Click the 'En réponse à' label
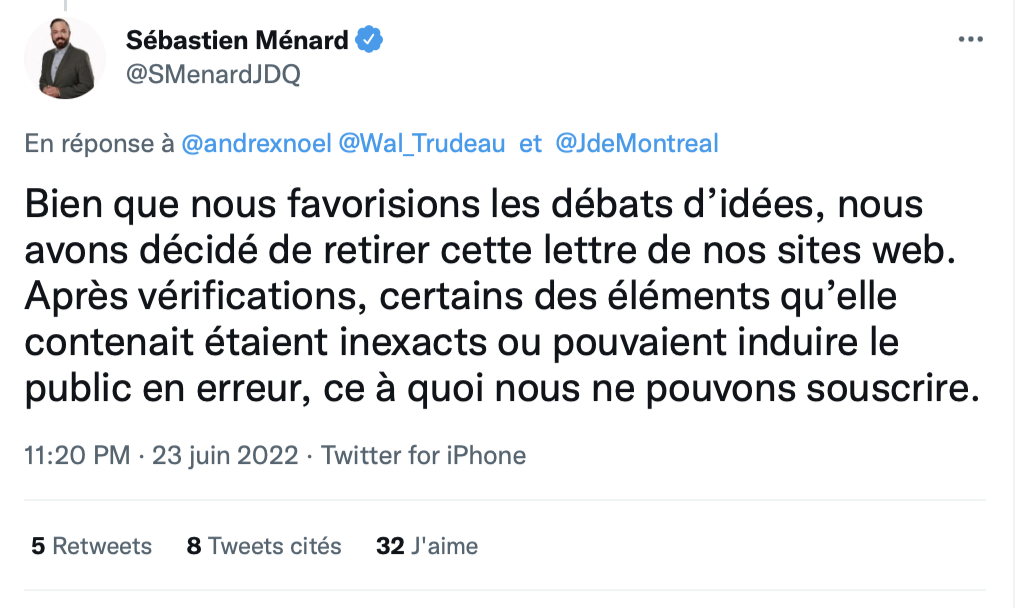 click(99, 143)
